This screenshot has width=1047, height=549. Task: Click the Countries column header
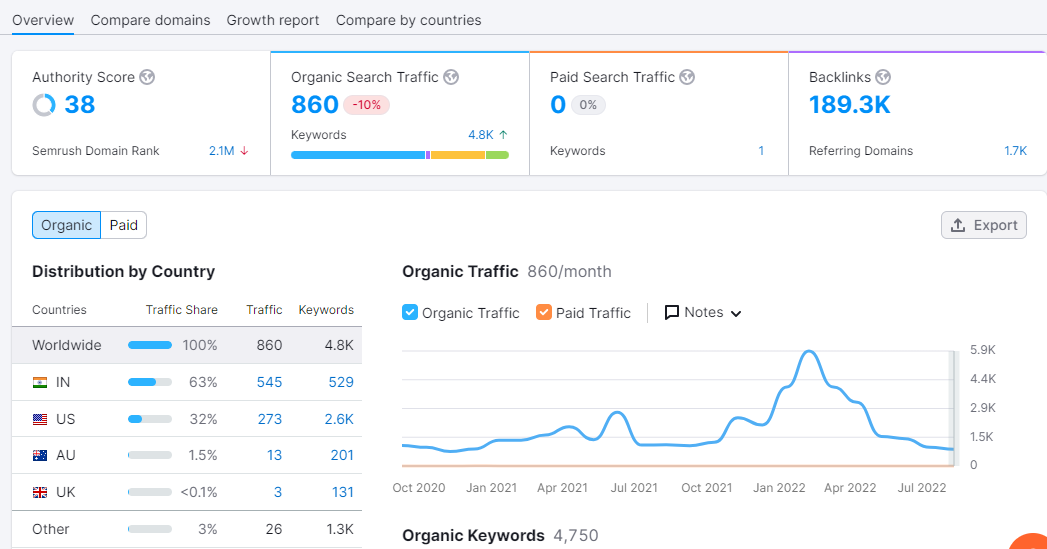point(59,310)
